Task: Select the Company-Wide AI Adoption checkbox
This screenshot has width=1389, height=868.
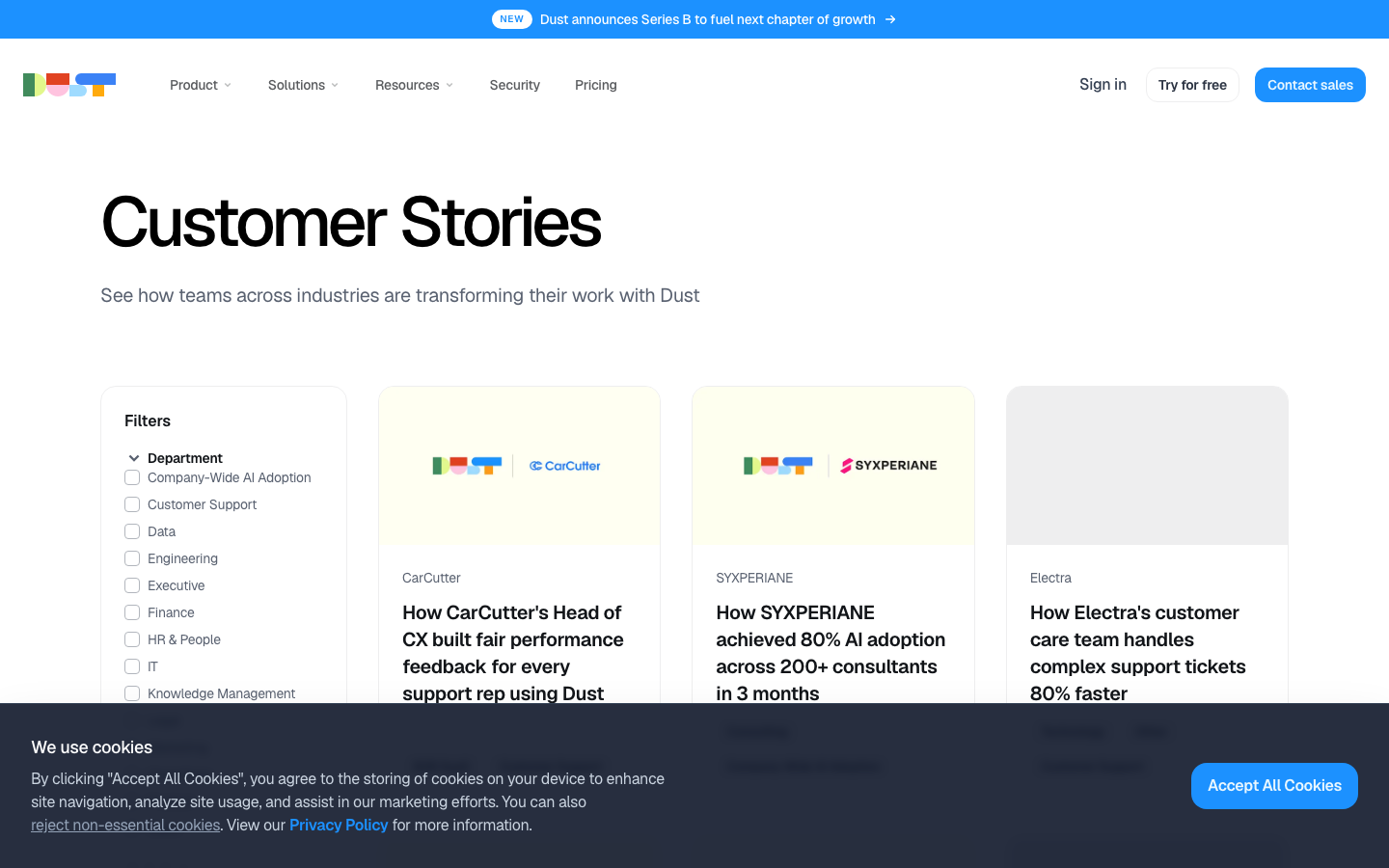Action: tap(132, 477)
